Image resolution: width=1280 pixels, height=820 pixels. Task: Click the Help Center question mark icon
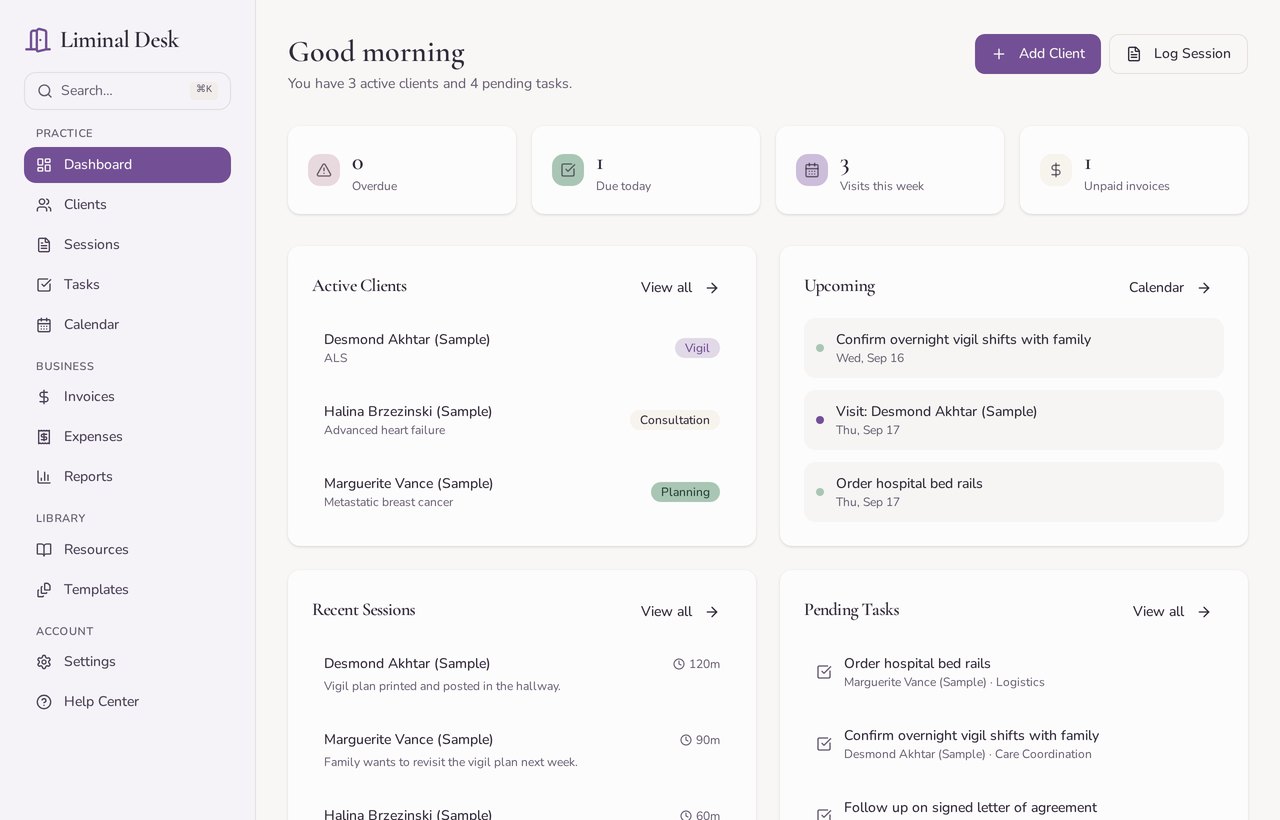44,702
